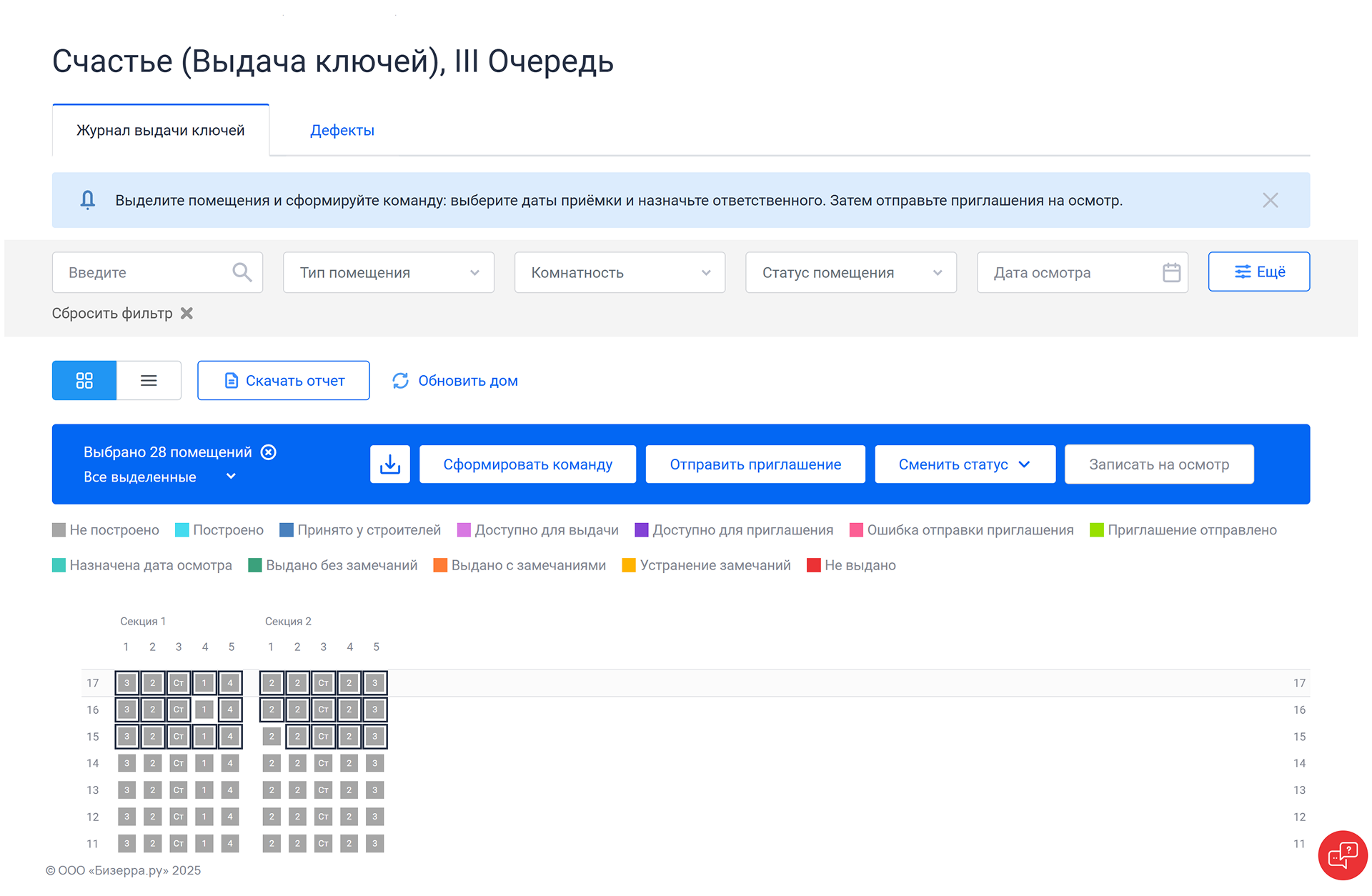
Task: Click Записать на осмотр
Action: 1159,464
